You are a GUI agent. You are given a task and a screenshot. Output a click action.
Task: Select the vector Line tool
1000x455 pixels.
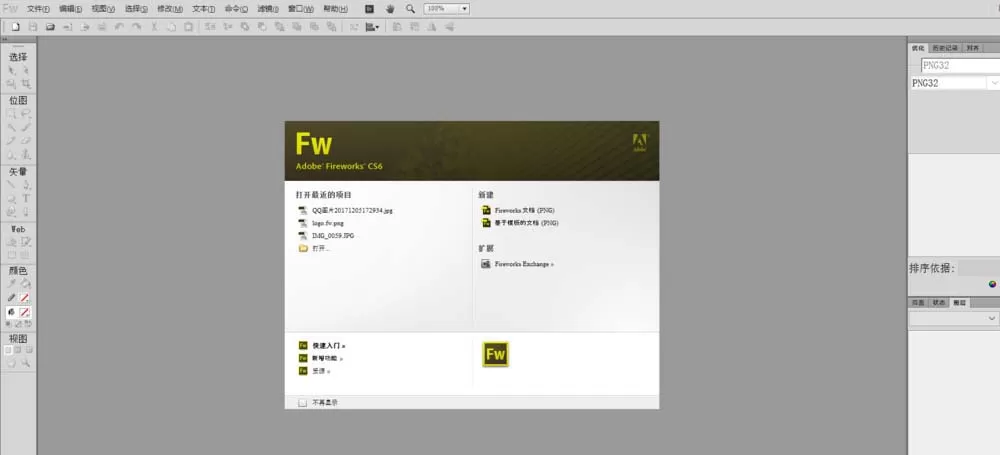(11, 184)
